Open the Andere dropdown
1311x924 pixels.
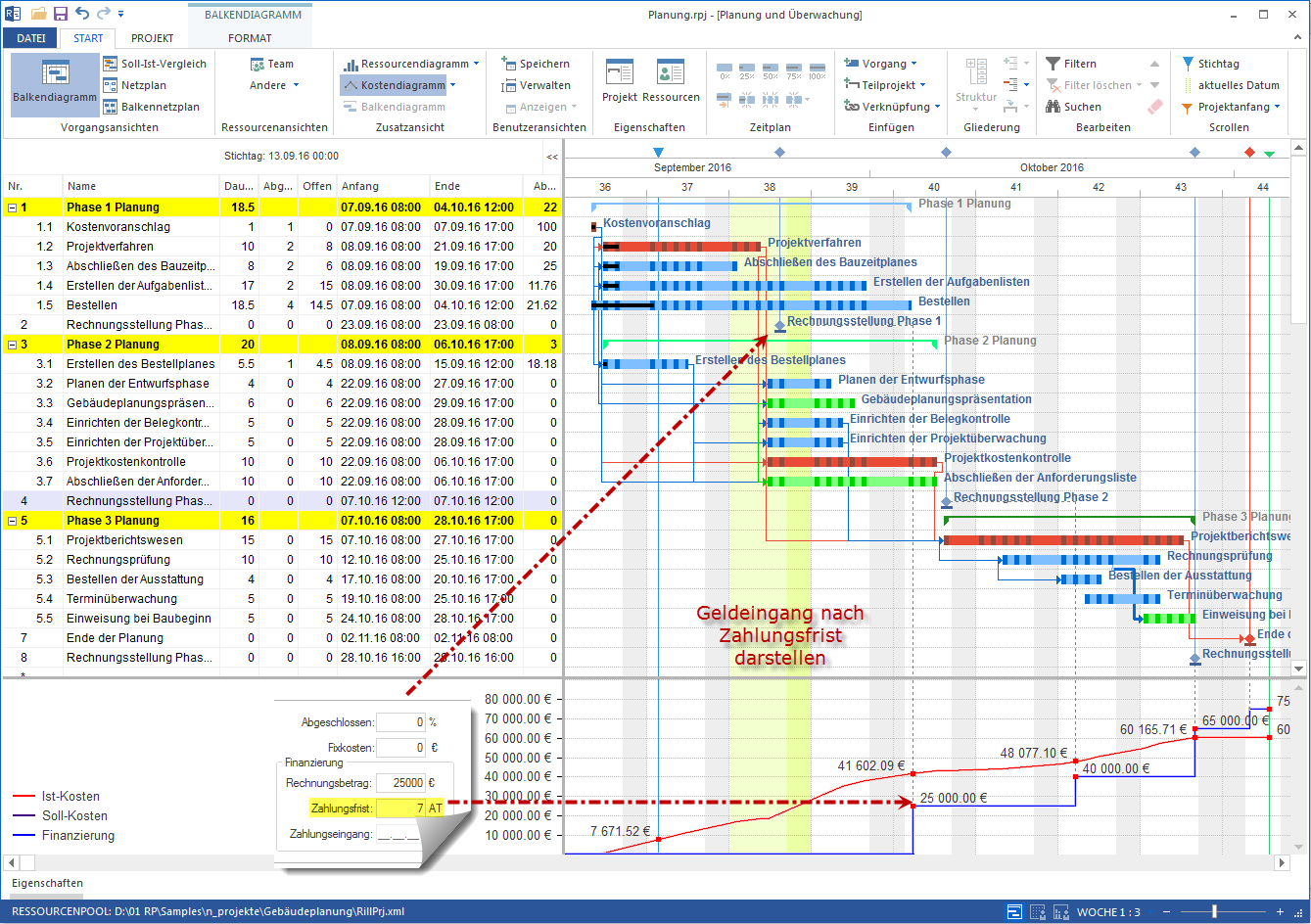click(274, 85)
